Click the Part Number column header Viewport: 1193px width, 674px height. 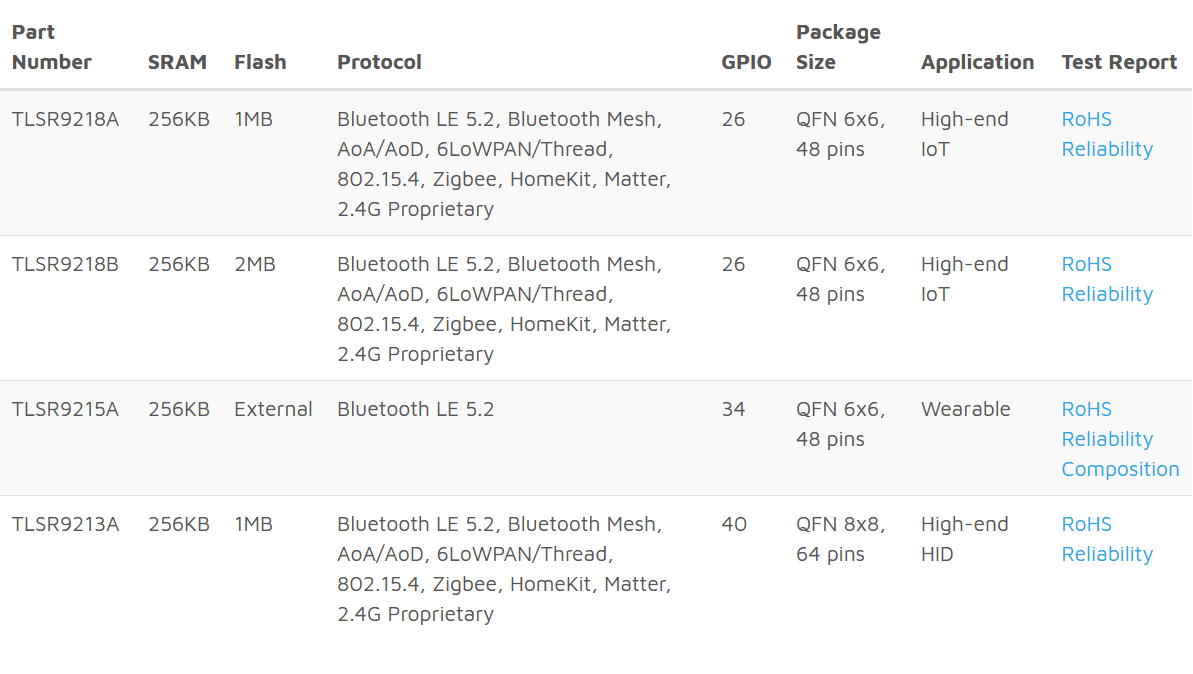click(51, 47)
